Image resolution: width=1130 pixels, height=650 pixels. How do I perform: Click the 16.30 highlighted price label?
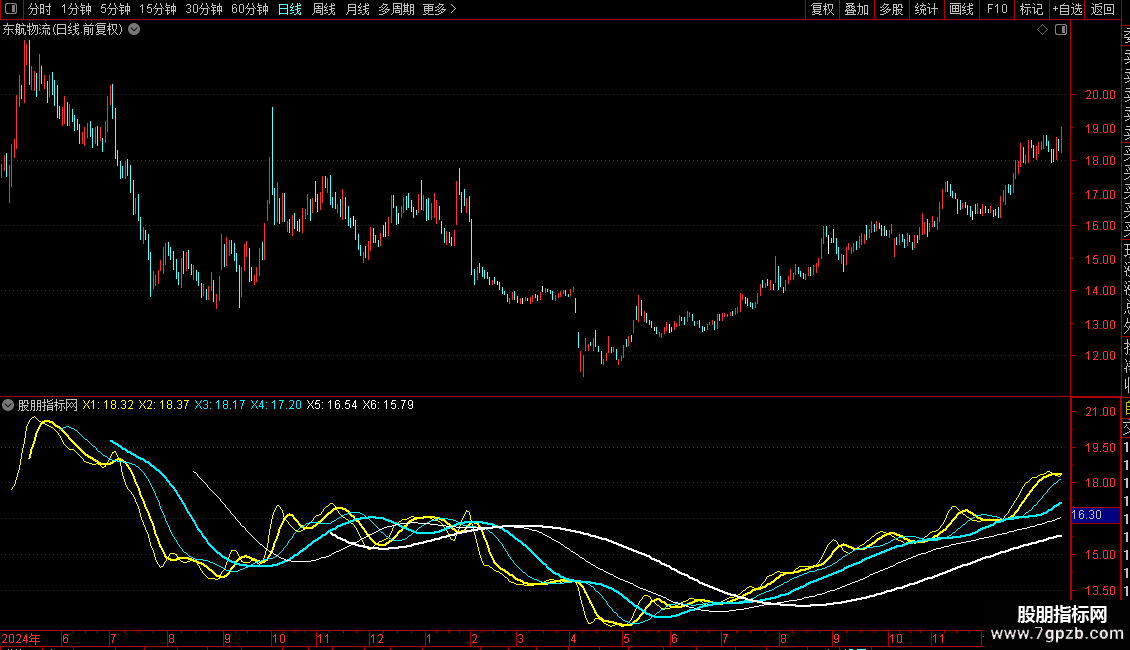(x=1095, y=515)
